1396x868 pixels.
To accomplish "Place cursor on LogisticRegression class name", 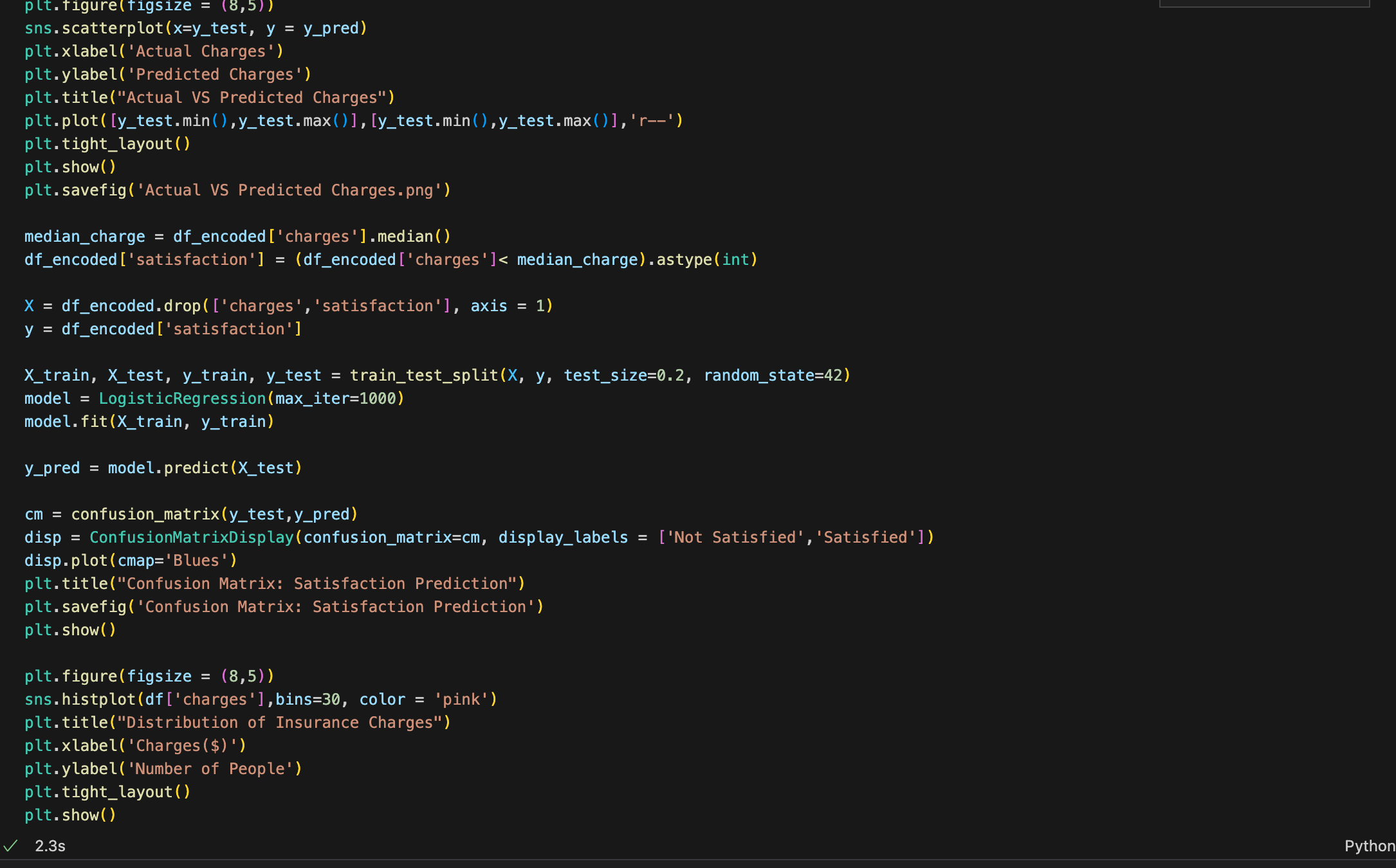I will click(182, 399).
